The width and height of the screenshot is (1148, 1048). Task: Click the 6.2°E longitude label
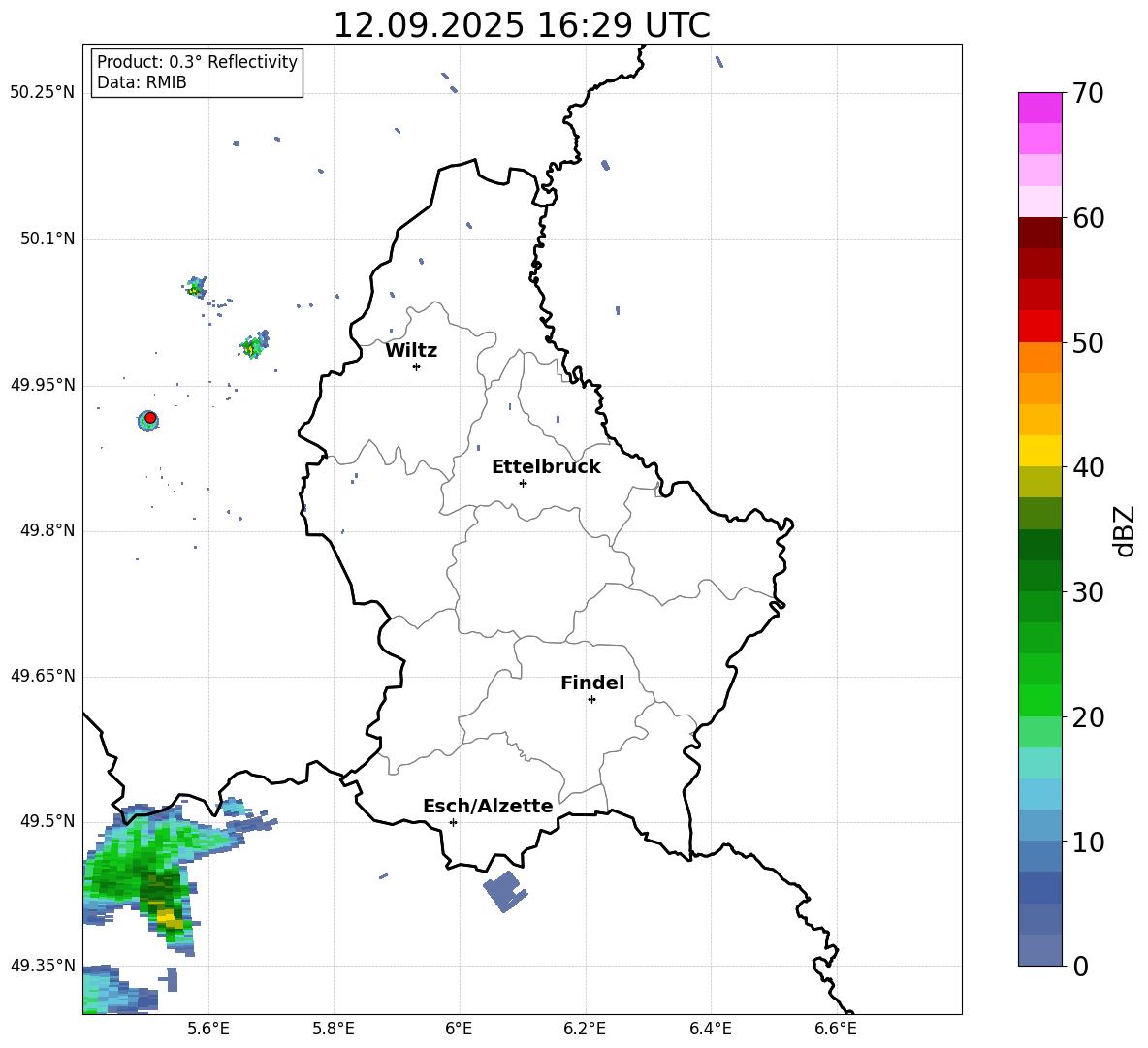(x=585, y=1029)
